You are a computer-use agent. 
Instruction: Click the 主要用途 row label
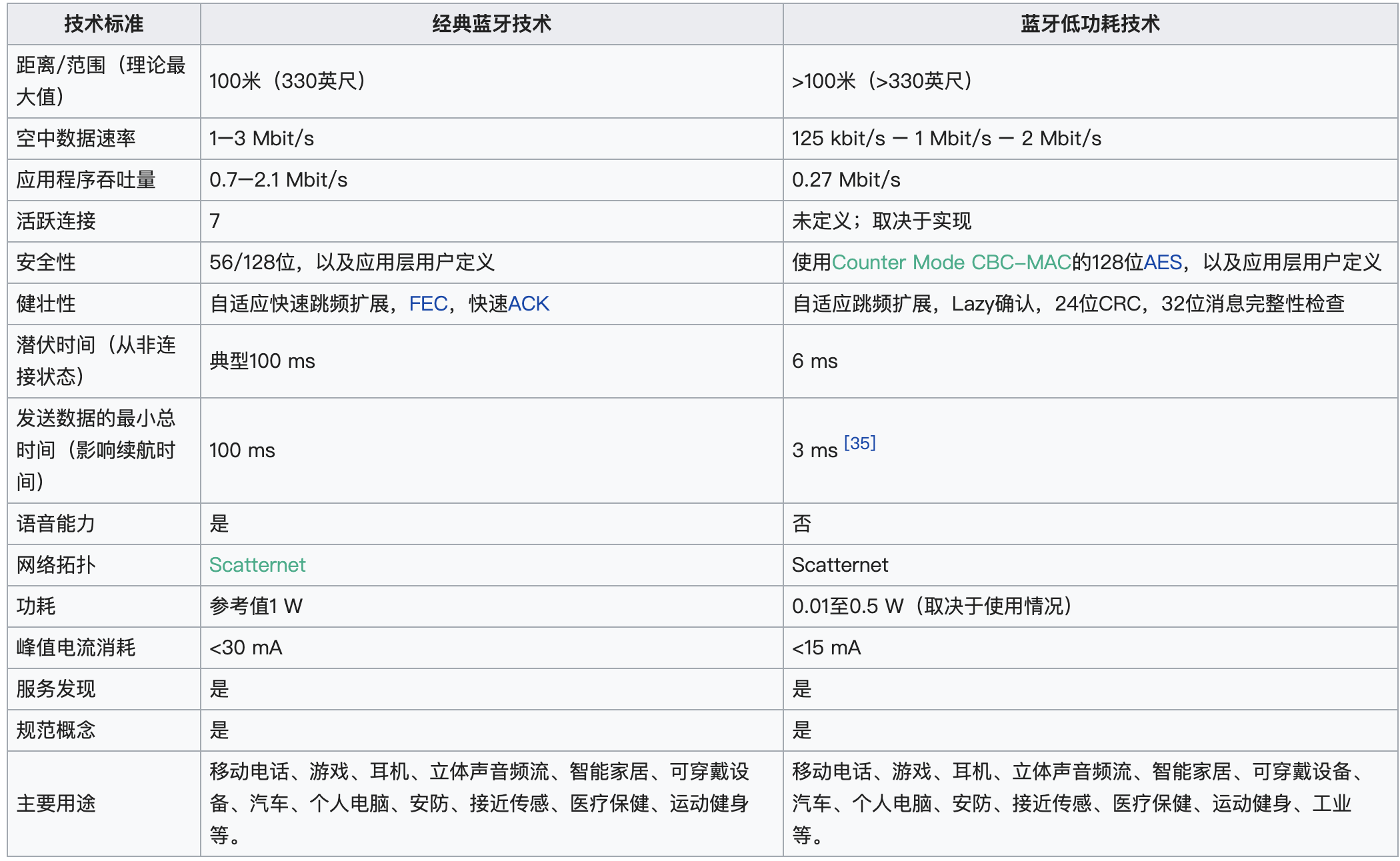[x=56, y=804]
